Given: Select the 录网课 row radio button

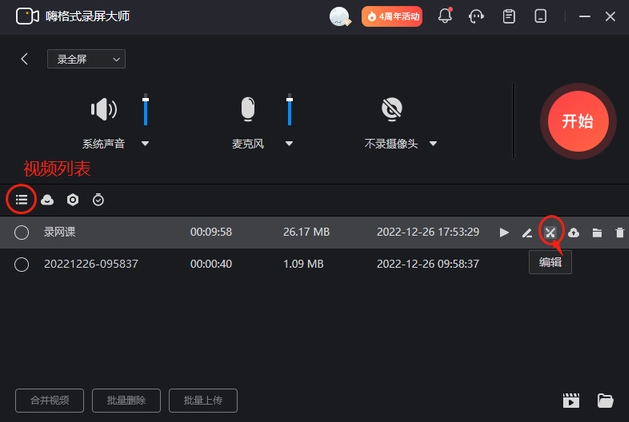Looking at the screenshot, I should click(21, 232).
